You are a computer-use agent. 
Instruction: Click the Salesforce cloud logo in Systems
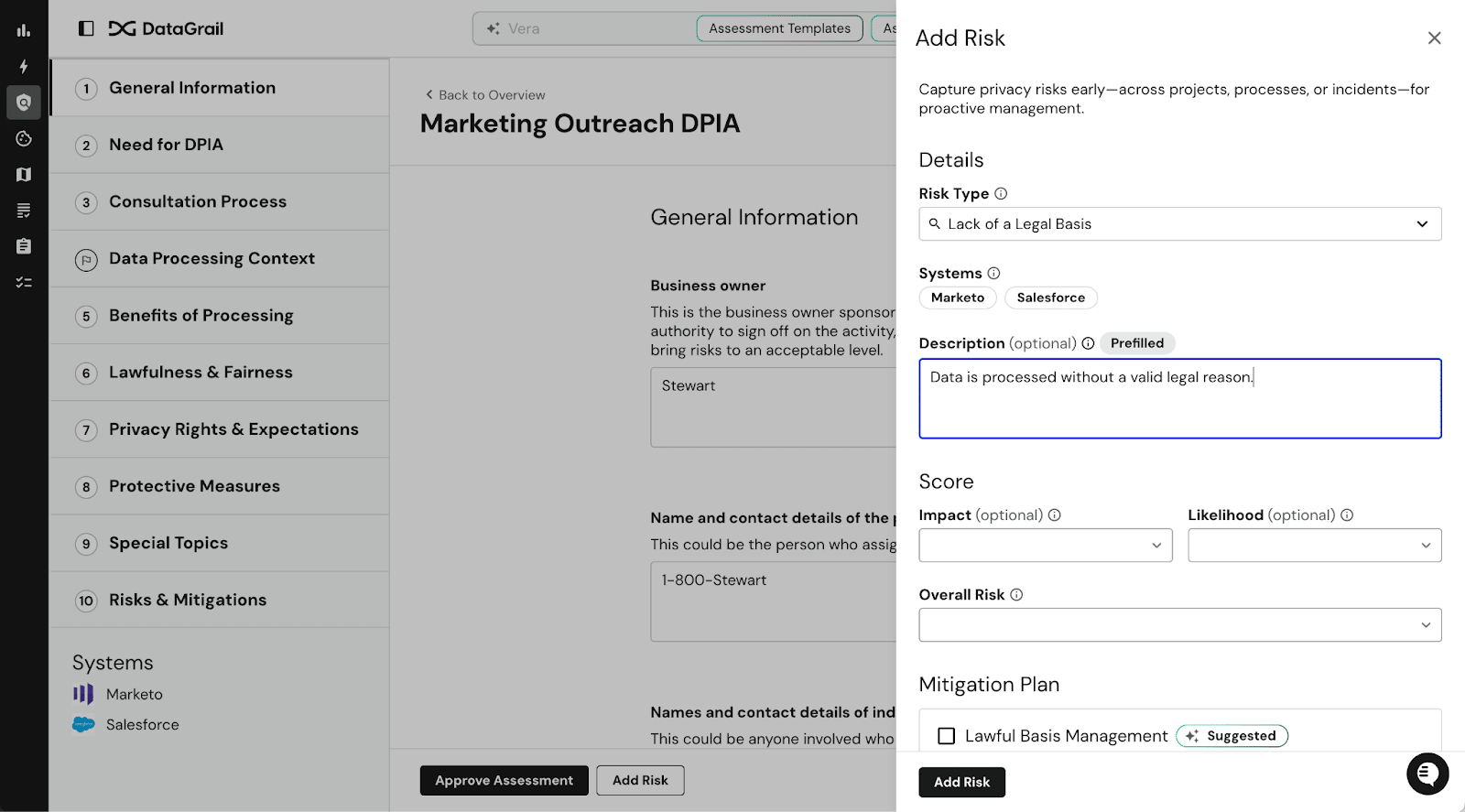[83, 724]
